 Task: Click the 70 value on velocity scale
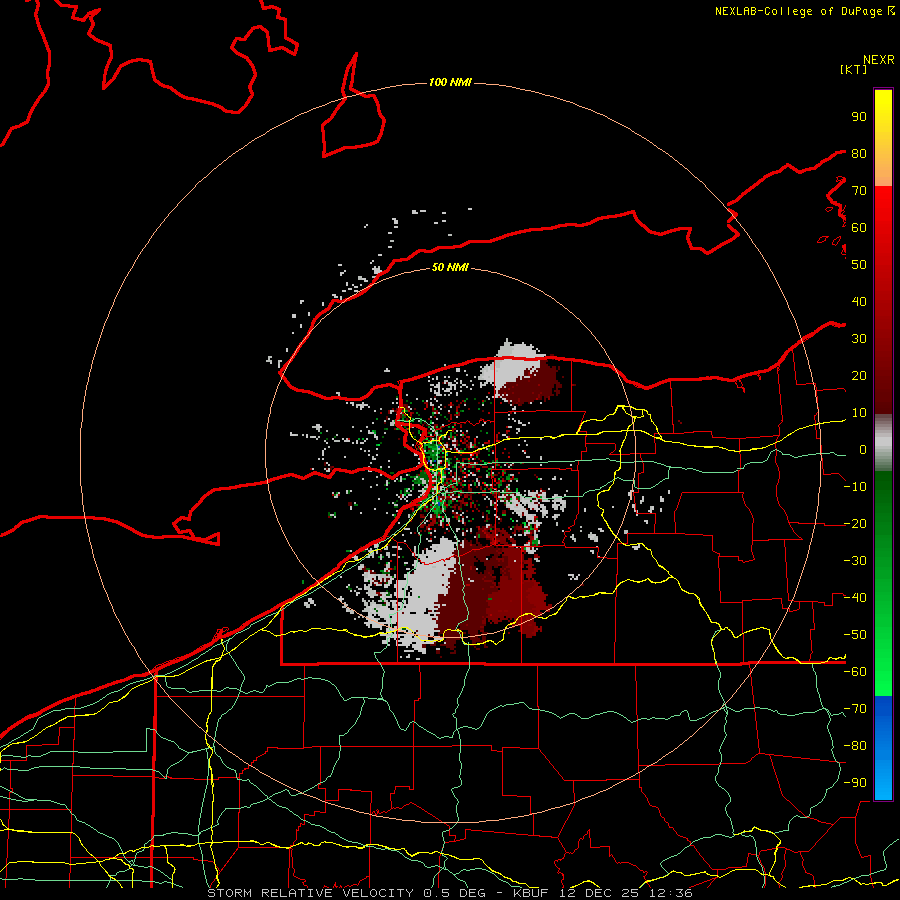click(x=859, y=191)
